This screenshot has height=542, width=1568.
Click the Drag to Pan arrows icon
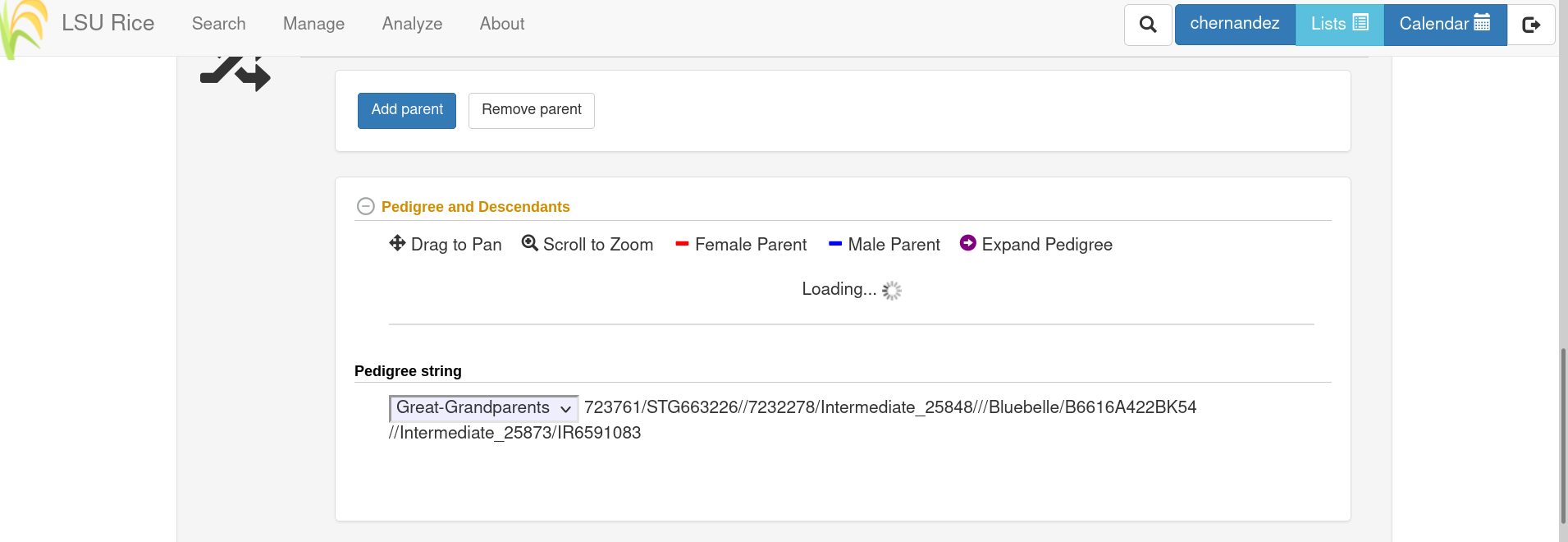[397, 243]
